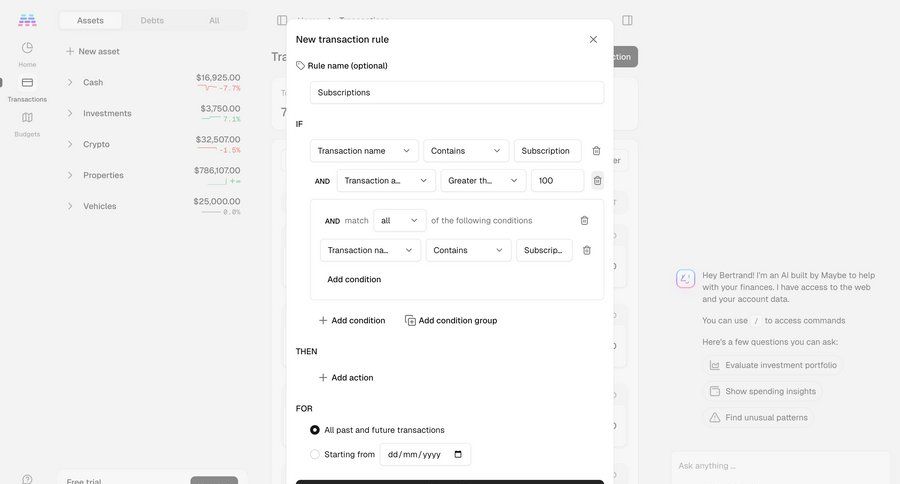The width and height of the screenshot is (900, 484).
Task: Toggle the left sidebar panel icon
Action: (282, 20)
